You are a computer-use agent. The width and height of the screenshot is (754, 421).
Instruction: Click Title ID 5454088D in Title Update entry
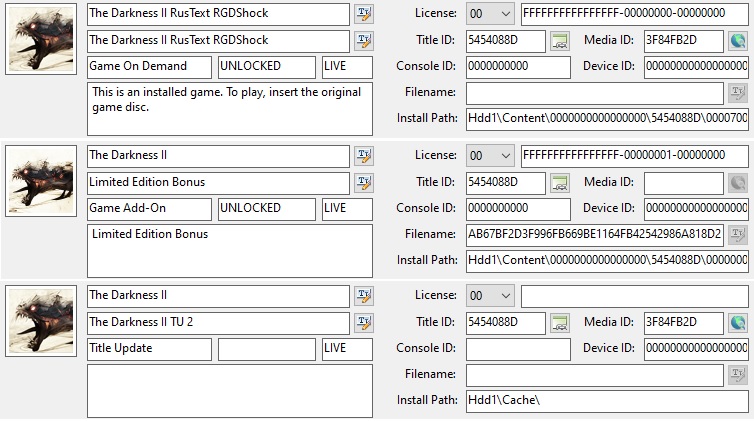506,323
